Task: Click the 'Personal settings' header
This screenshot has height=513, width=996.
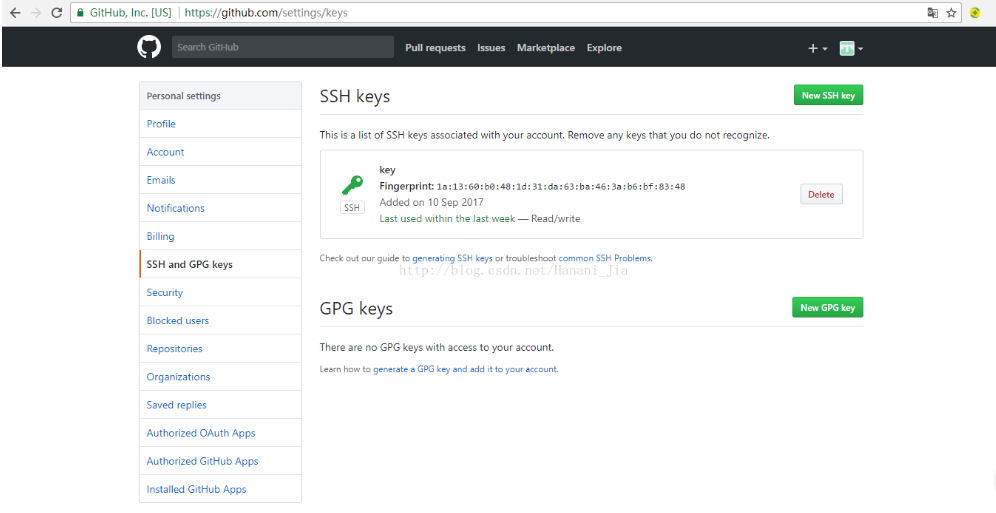Action: coord(220,96)
